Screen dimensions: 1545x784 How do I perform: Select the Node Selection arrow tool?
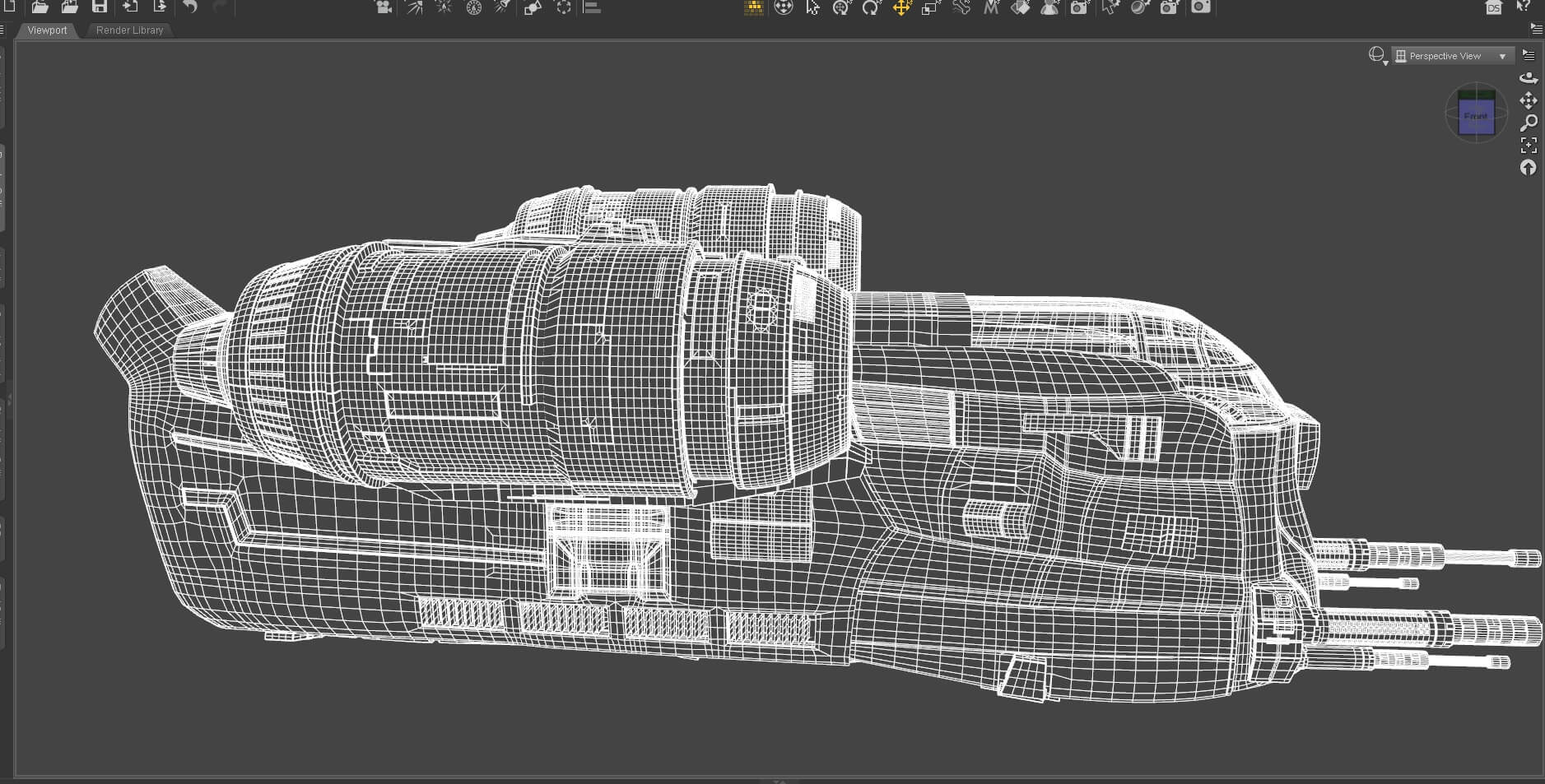click(x=812, y=7)
